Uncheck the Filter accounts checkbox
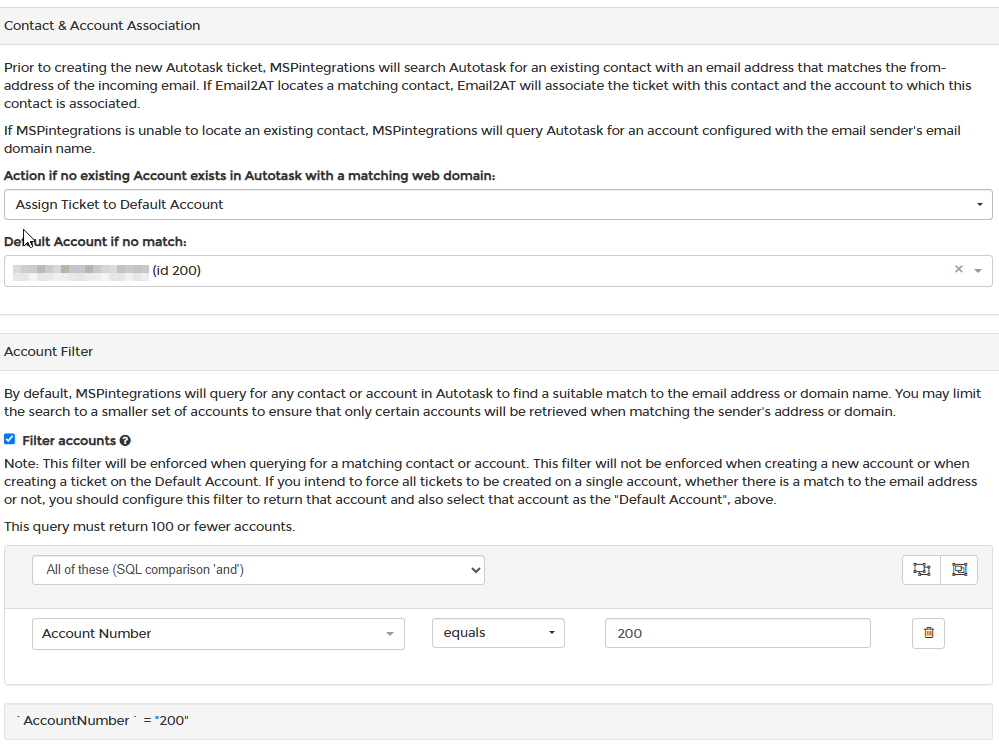 [10, 439]
